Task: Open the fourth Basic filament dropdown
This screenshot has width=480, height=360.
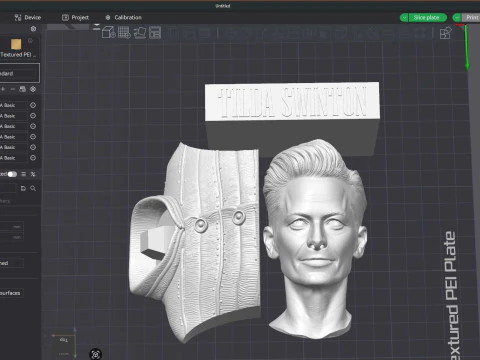Action: [x=13, y=137]
